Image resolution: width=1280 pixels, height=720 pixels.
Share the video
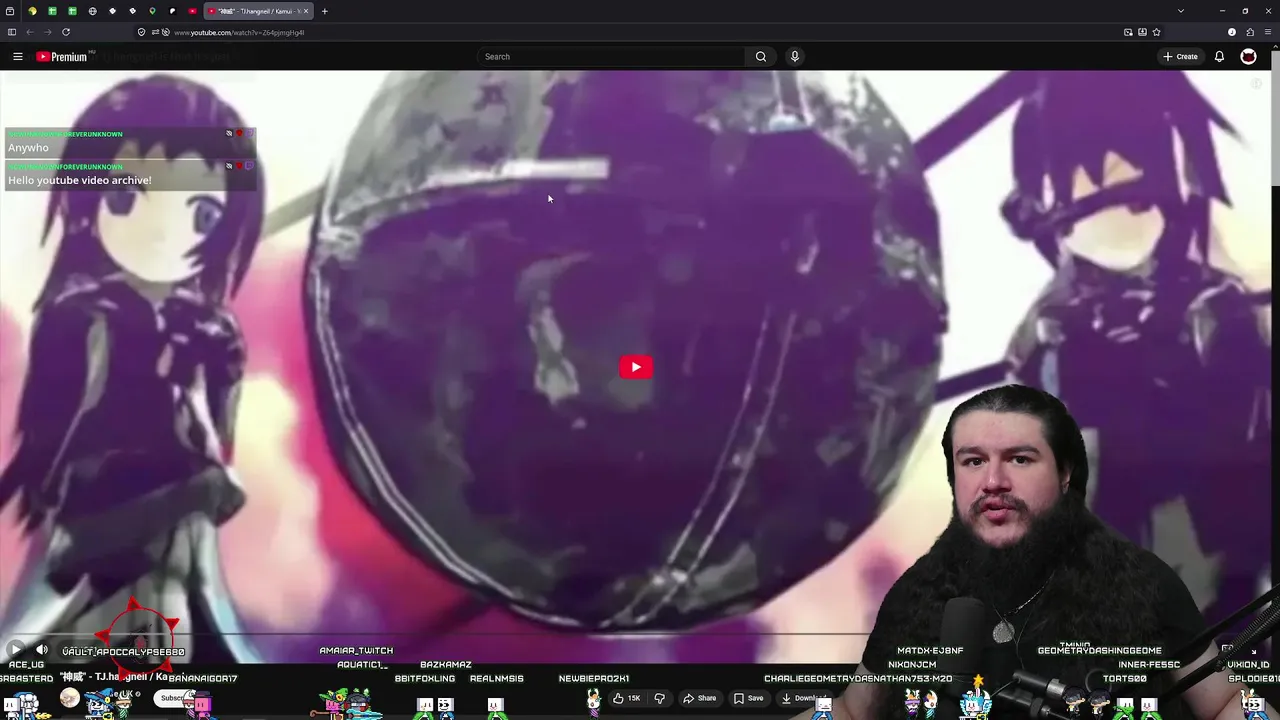700,698
